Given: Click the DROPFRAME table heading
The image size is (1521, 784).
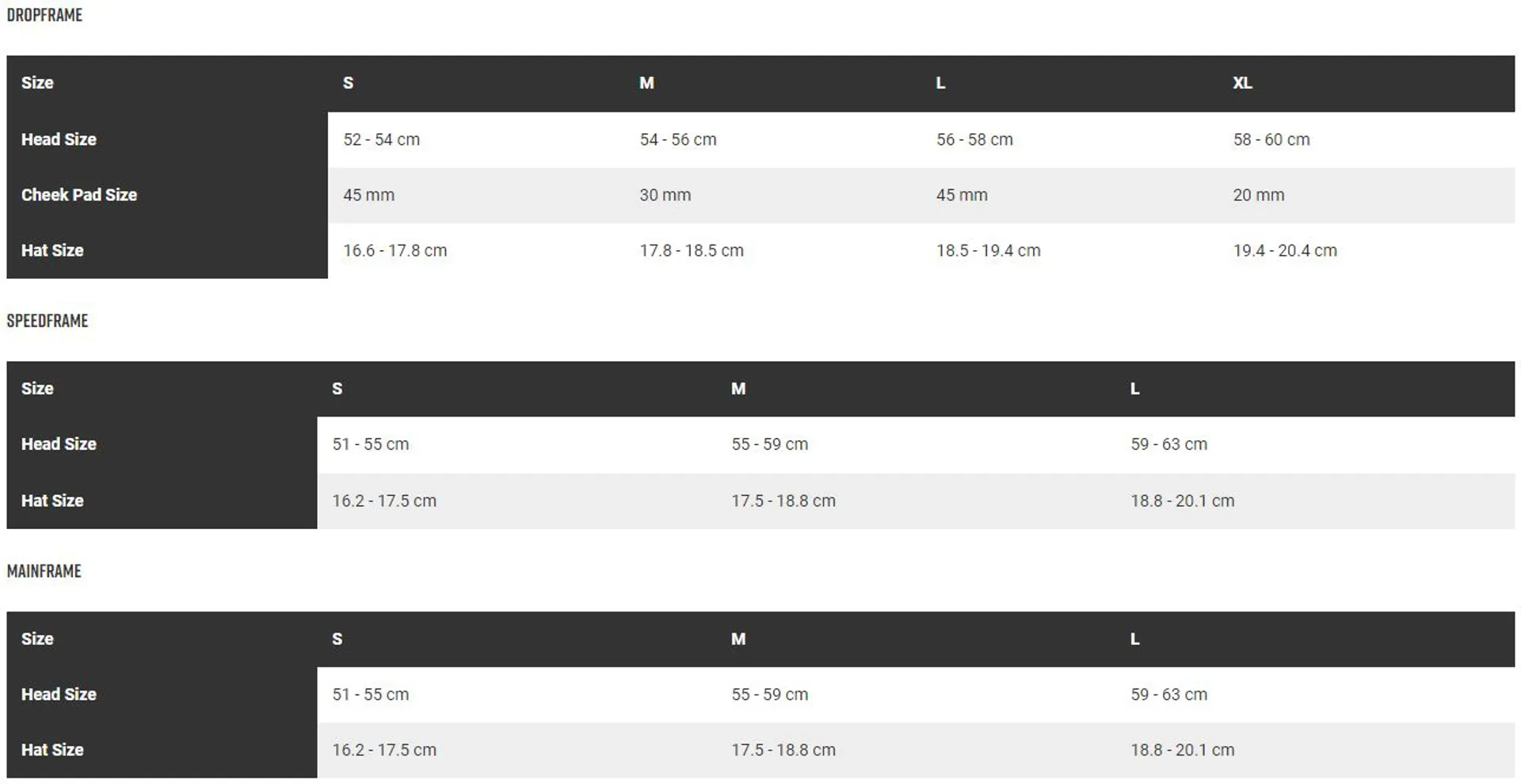Looking at the screenshot, I should coord(44,15).
